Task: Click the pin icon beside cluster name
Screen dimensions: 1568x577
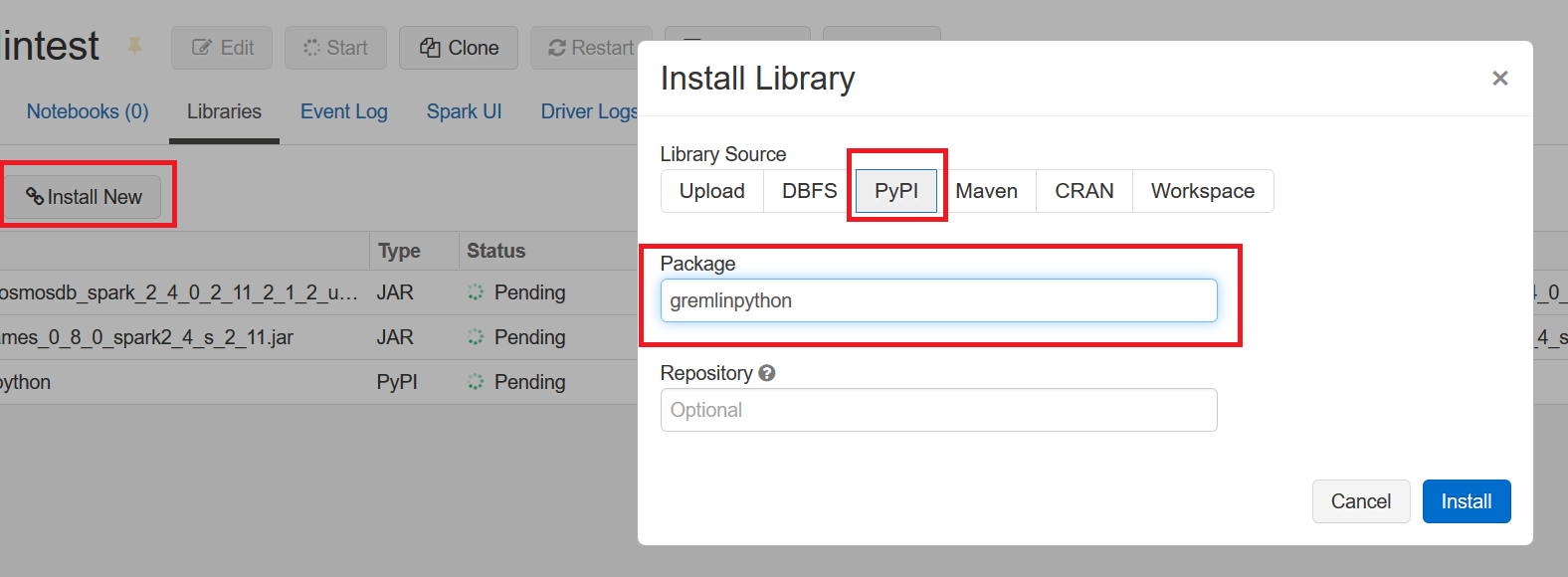Action: (x=134, y=47)
